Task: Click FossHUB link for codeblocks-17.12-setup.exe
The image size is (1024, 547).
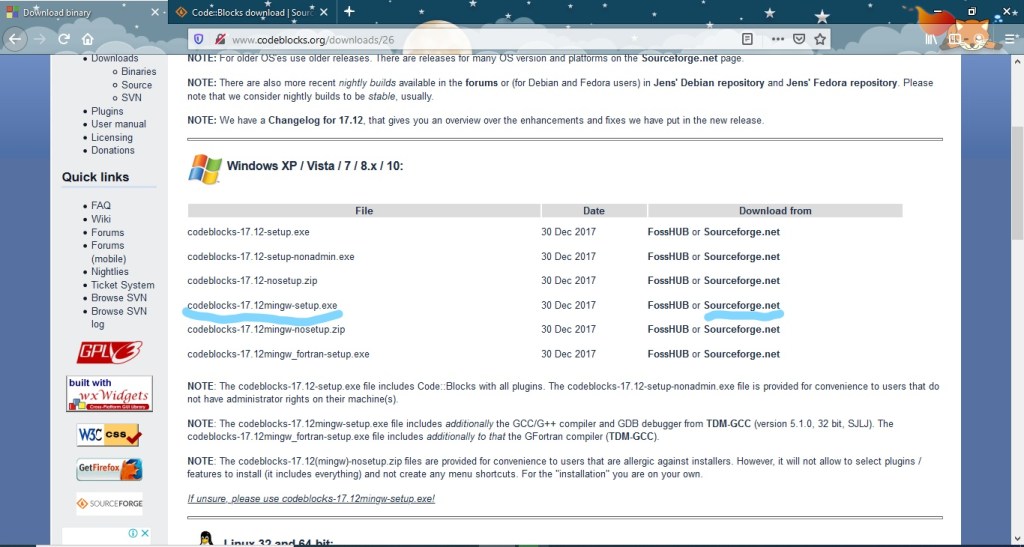Action: [668, 232]
